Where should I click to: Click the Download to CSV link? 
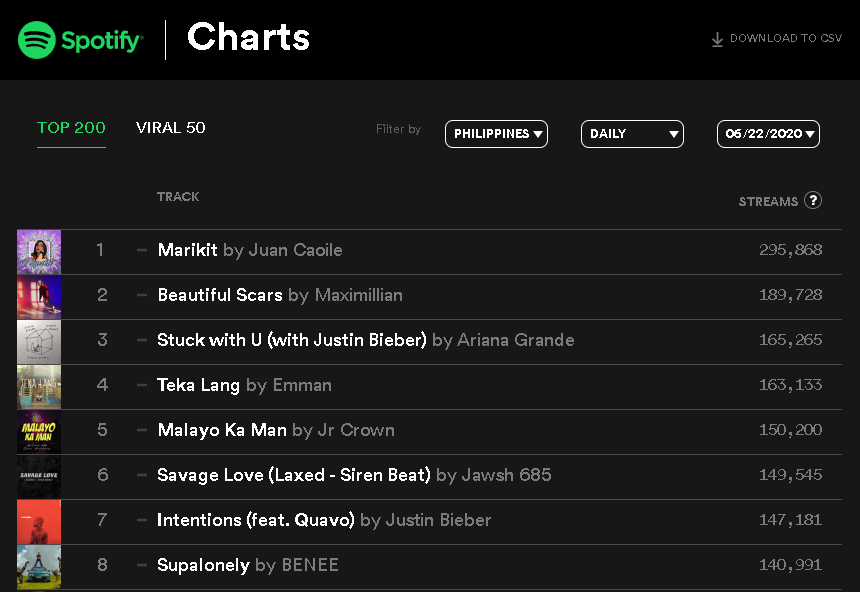point(777,39)
